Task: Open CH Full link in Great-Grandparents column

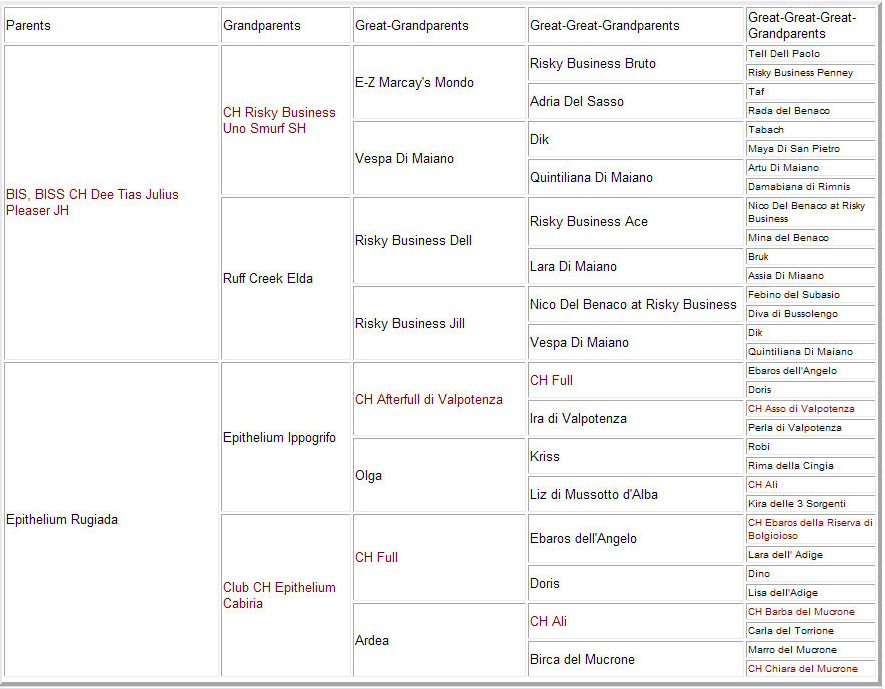Action: point(376,557)
